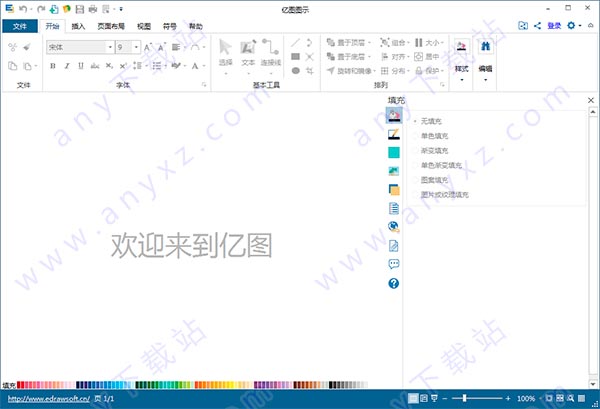
Task: Open the 宋体 font name dropdown
Action: [110, 47]
